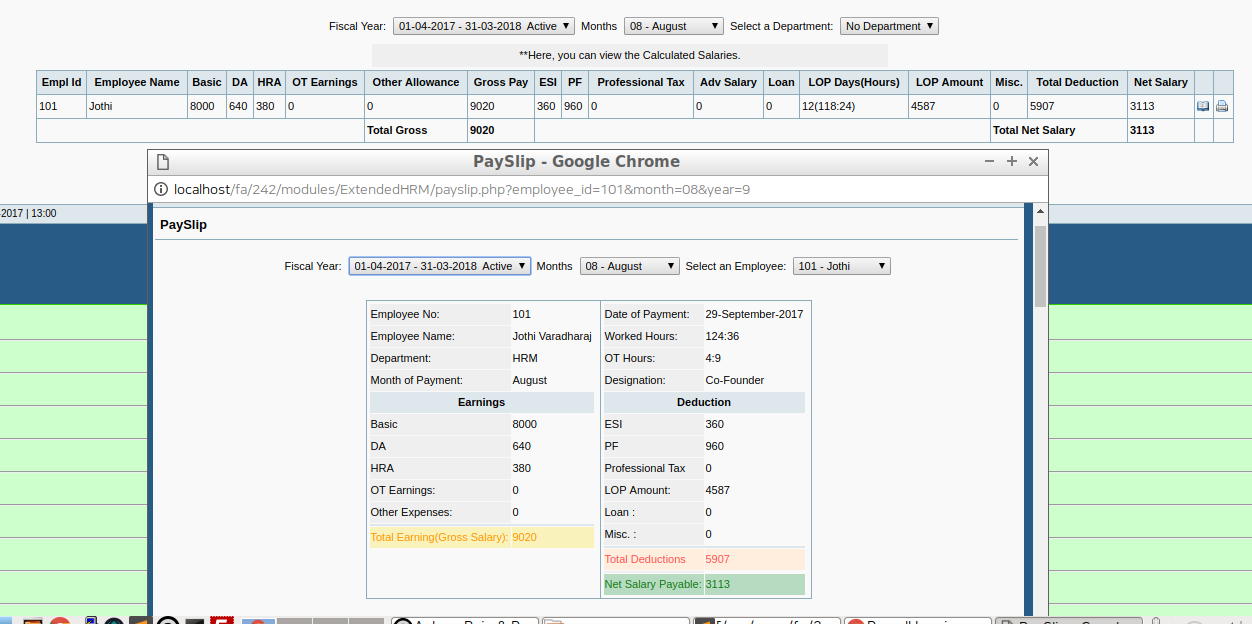Screen dimensions: 1252x624
Task: Expand the Months dropdown on main page
Action: pyautogui.click(x=673, y=26)
